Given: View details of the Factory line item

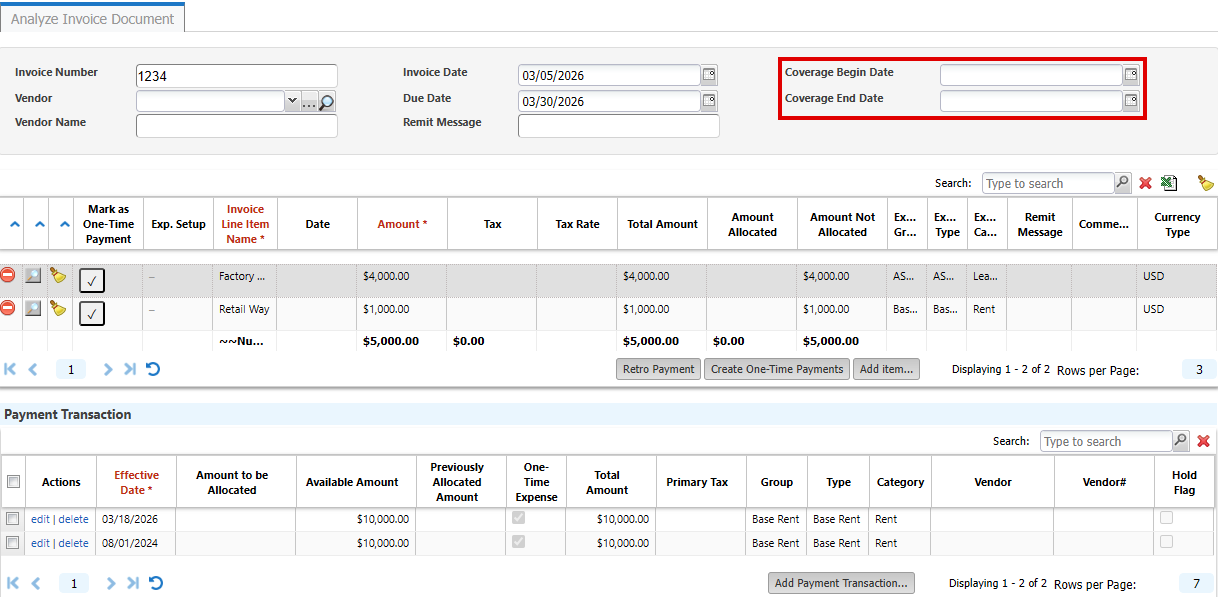Looking at the screenshot, I should coord(34,275).
